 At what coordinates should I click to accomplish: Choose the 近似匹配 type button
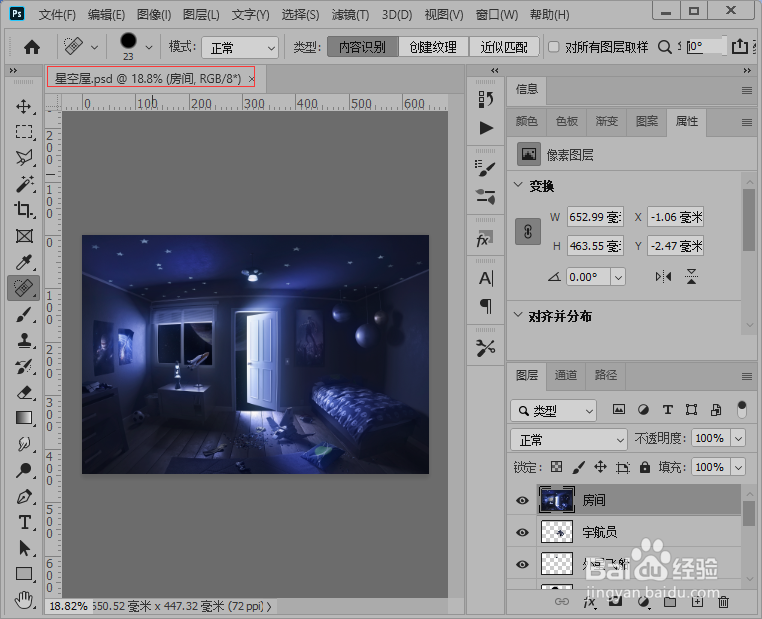click(504, 47)
